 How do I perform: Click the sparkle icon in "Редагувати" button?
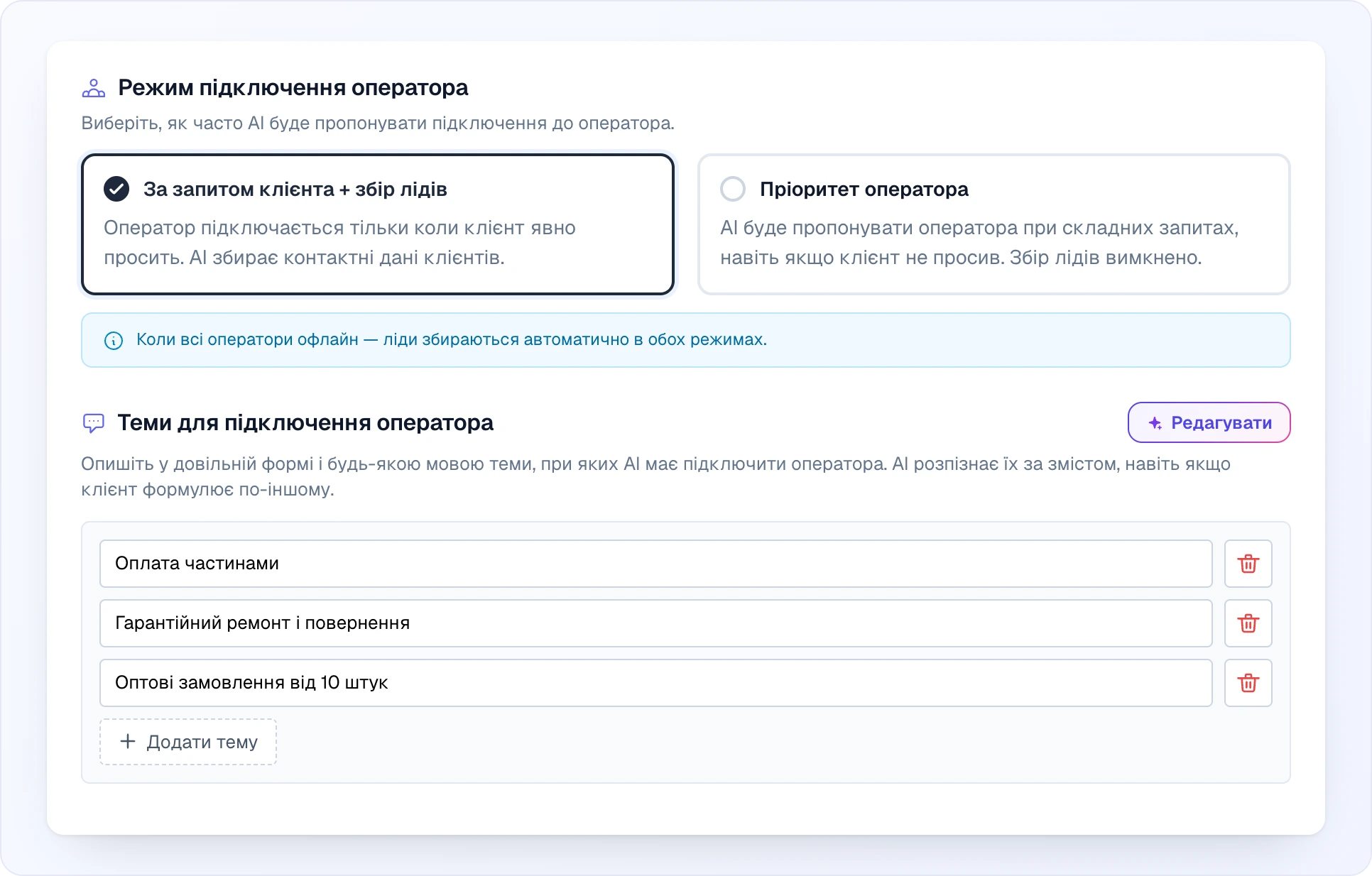point(1155,423)
